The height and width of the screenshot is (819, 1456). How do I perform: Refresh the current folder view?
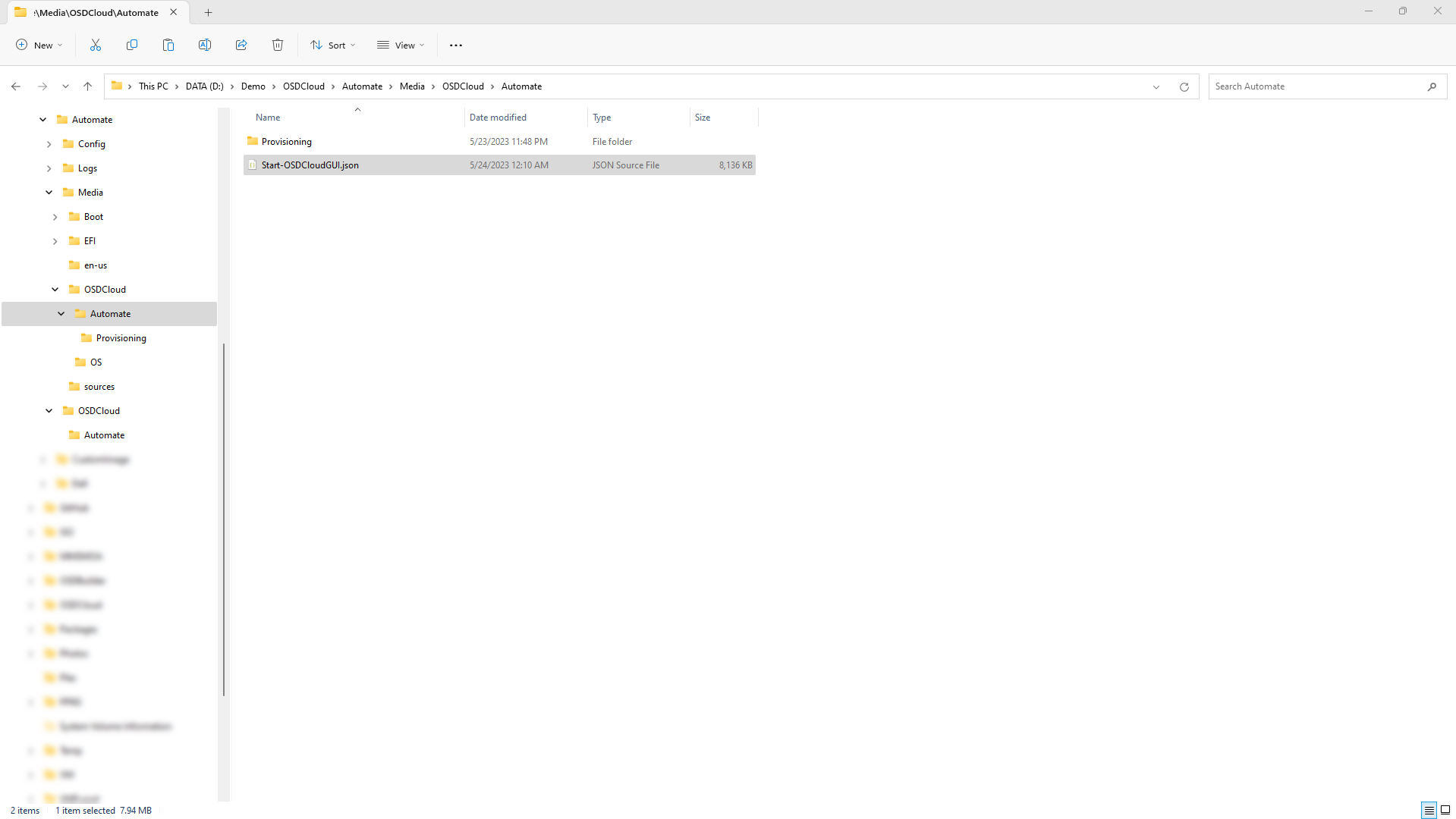[1184, 86]
